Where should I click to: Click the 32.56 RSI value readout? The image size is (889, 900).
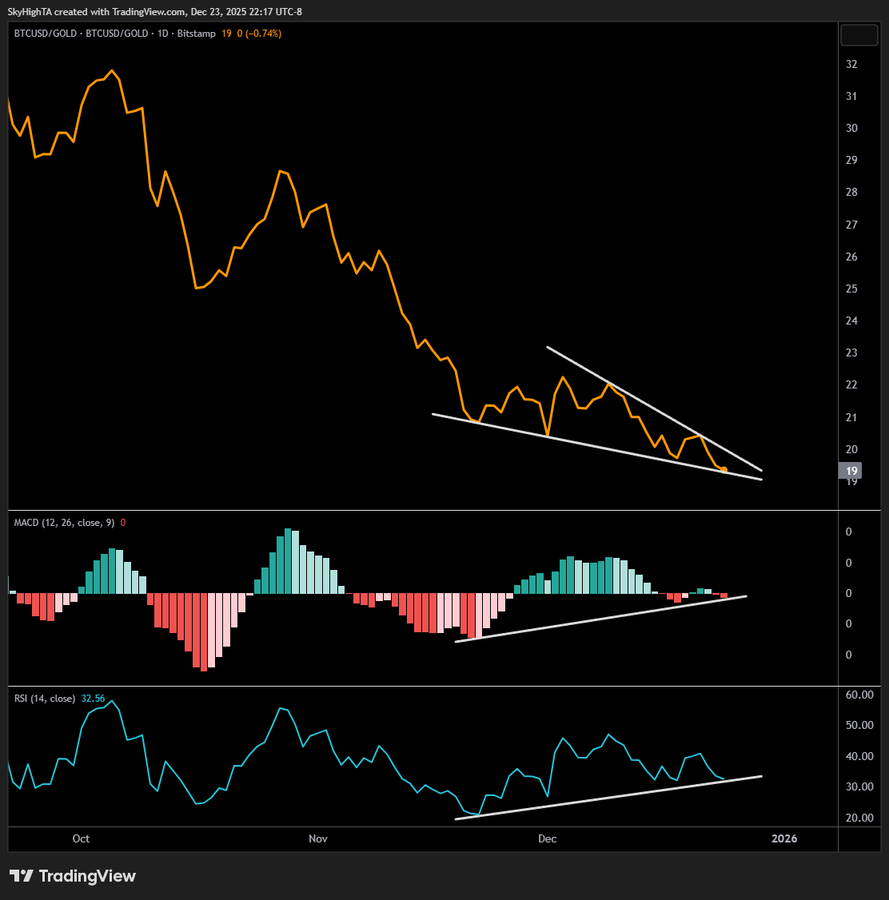click(x=92, y=698)
